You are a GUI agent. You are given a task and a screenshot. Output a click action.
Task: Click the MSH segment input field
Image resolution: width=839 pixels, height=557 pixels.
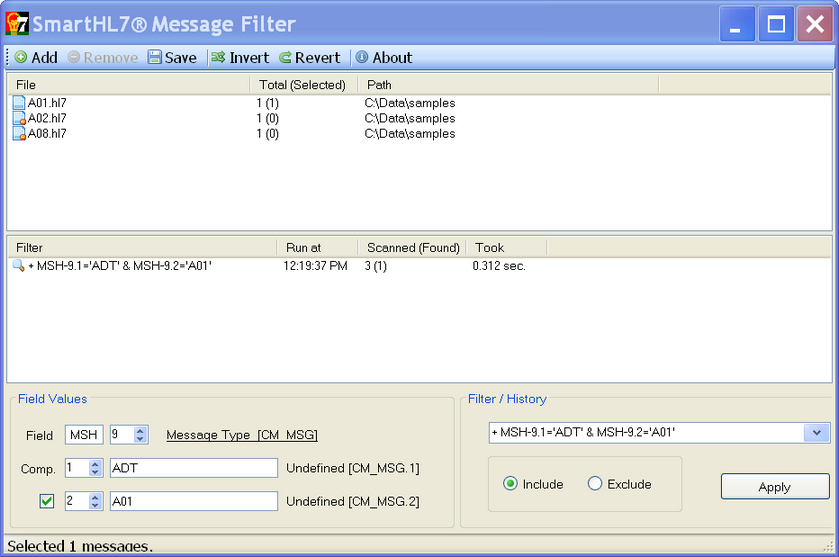tap(84, 435)
